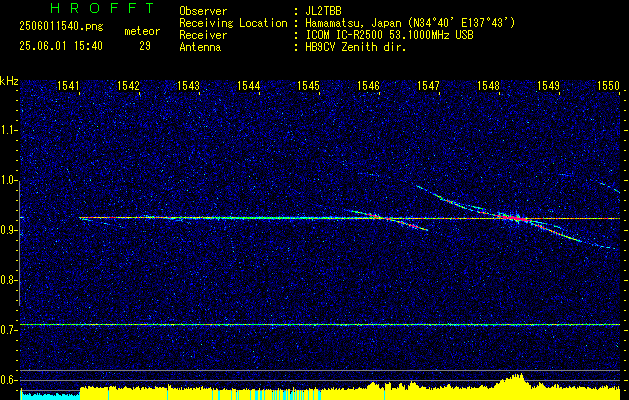
Task: Click the Observer label
Action: (x=203, y=11)
